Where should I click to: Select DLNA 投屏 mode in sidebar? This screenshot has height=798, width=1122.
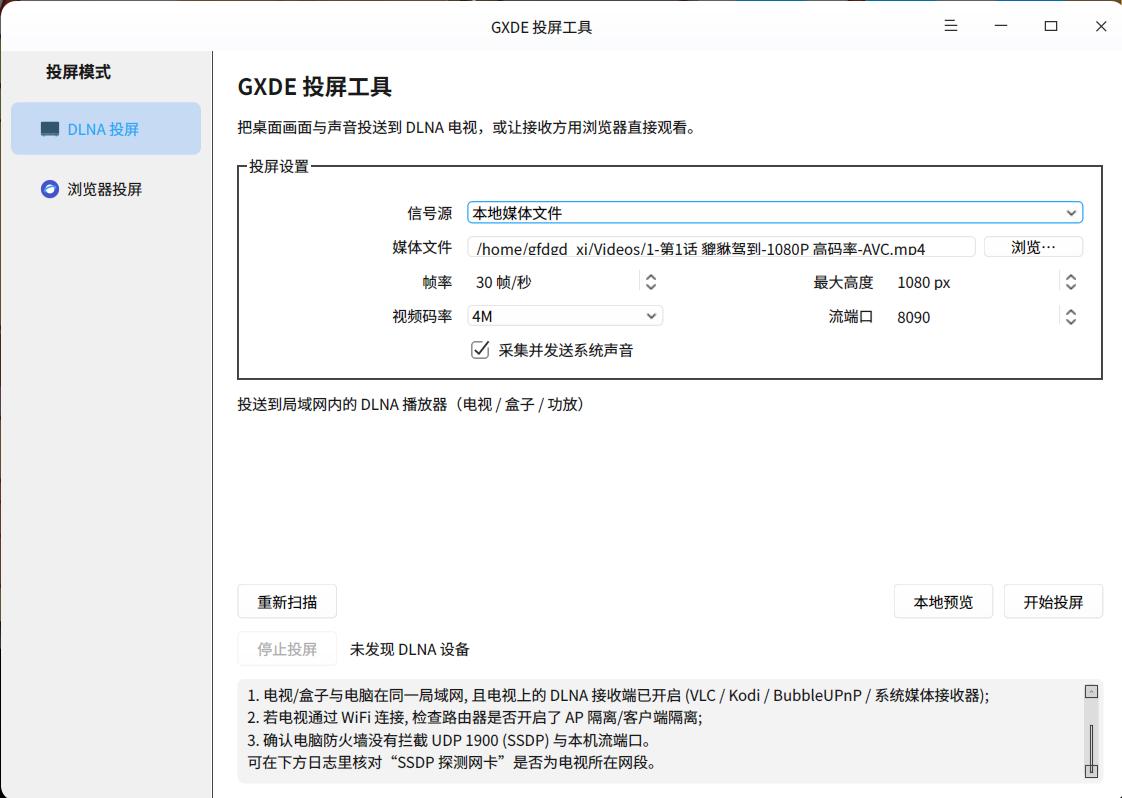tap(106, 129)
